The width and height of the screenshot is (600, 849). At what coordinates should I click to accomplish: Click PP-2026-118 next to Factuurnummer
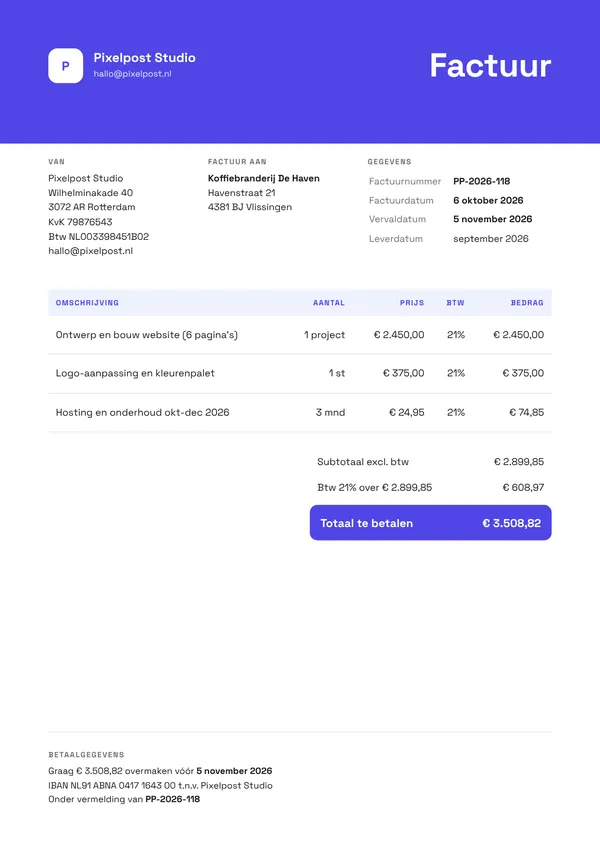click(x=482, y=181)
